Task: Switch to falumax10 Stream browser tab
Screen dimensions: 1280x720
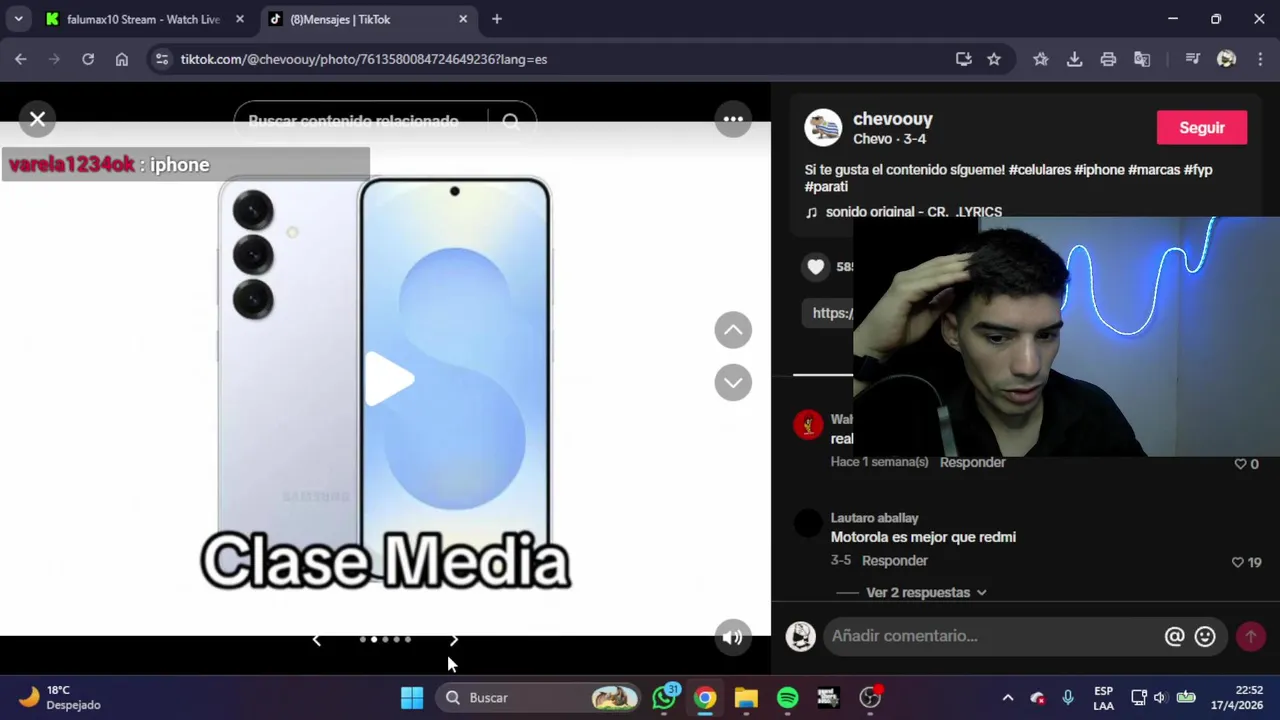Action: pyautogui.click(x=143, y=19)
